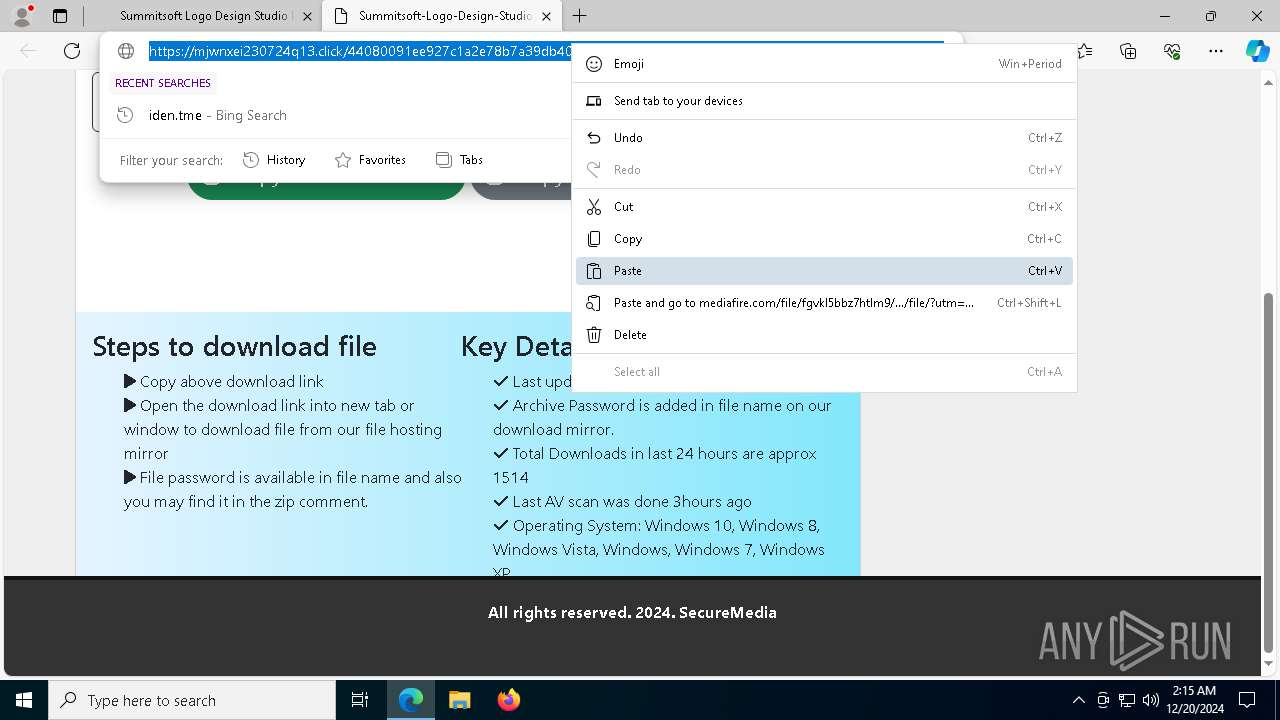1280x720 pixels.
Task: Click the selected URL in address bar
Action: coord(361,51)
